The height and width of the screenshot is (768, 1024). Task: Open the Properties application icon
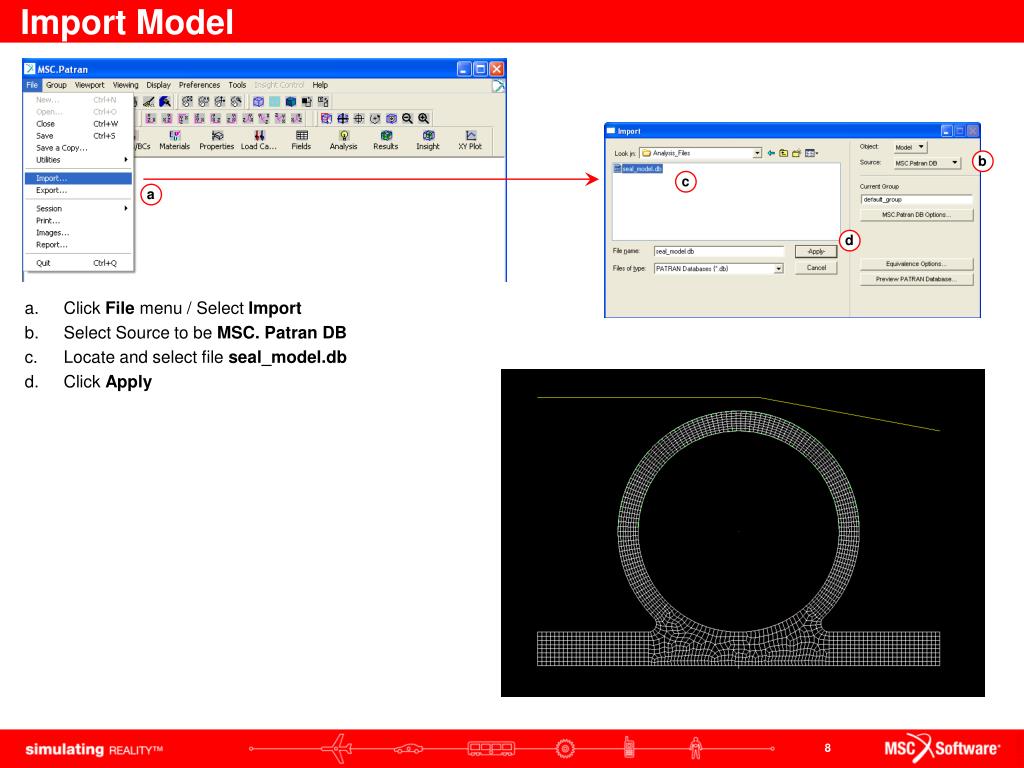(217, 140)
